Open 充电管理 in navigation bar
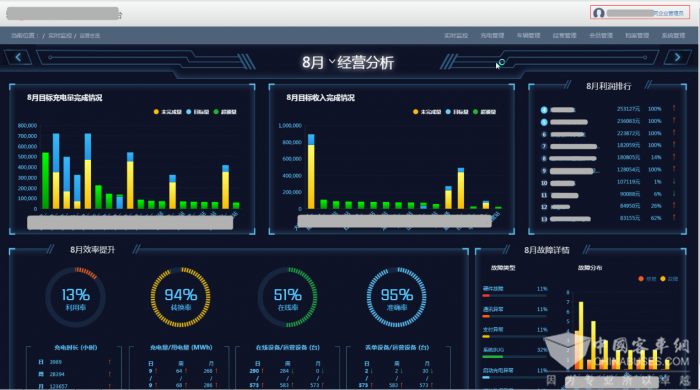Screen dimensions: 700x390 (492, 35)
